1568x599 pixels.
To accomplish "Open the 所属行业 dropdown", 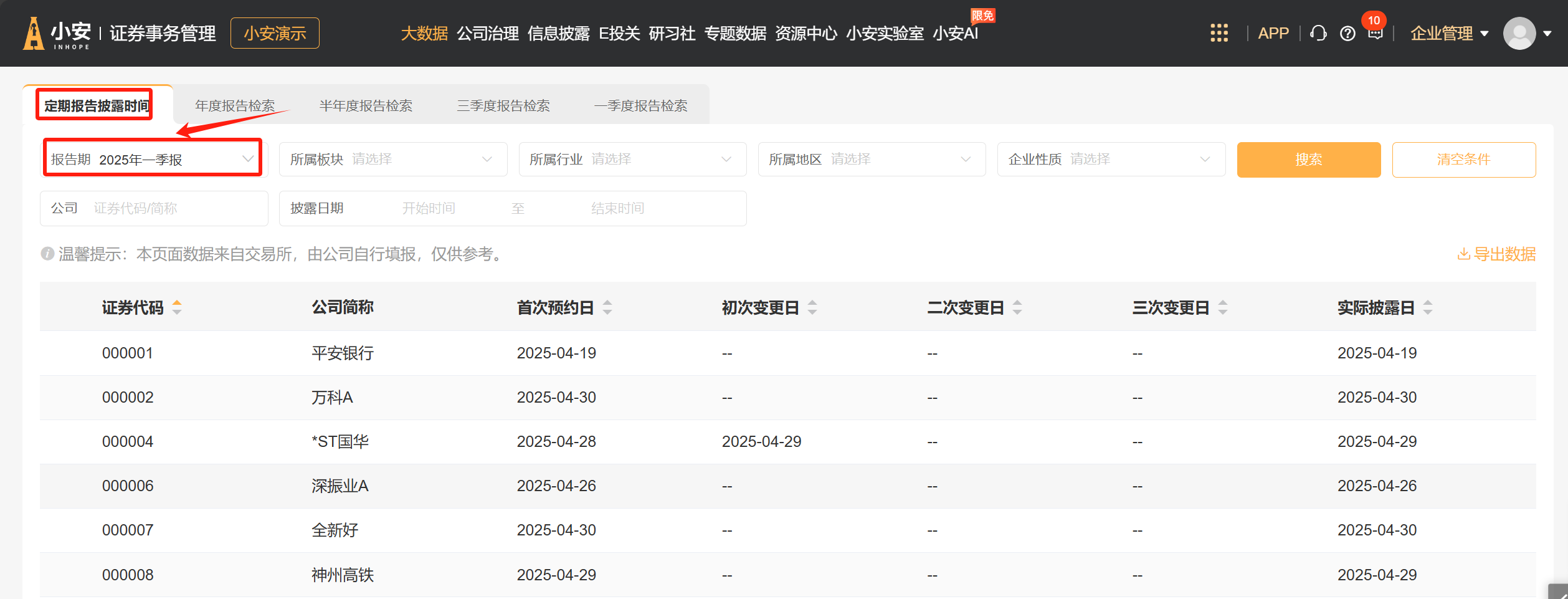I will 632,160.
